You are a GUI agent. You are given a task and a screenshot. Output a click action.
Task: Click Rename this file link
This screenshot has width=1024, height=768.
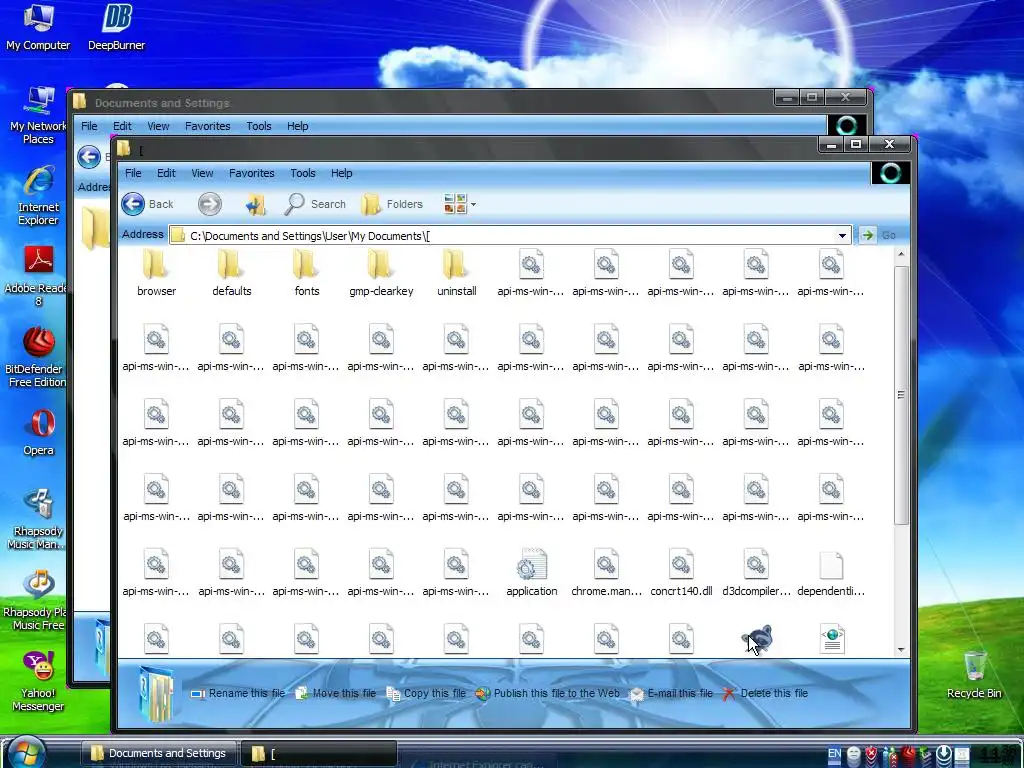click(238, 694)
